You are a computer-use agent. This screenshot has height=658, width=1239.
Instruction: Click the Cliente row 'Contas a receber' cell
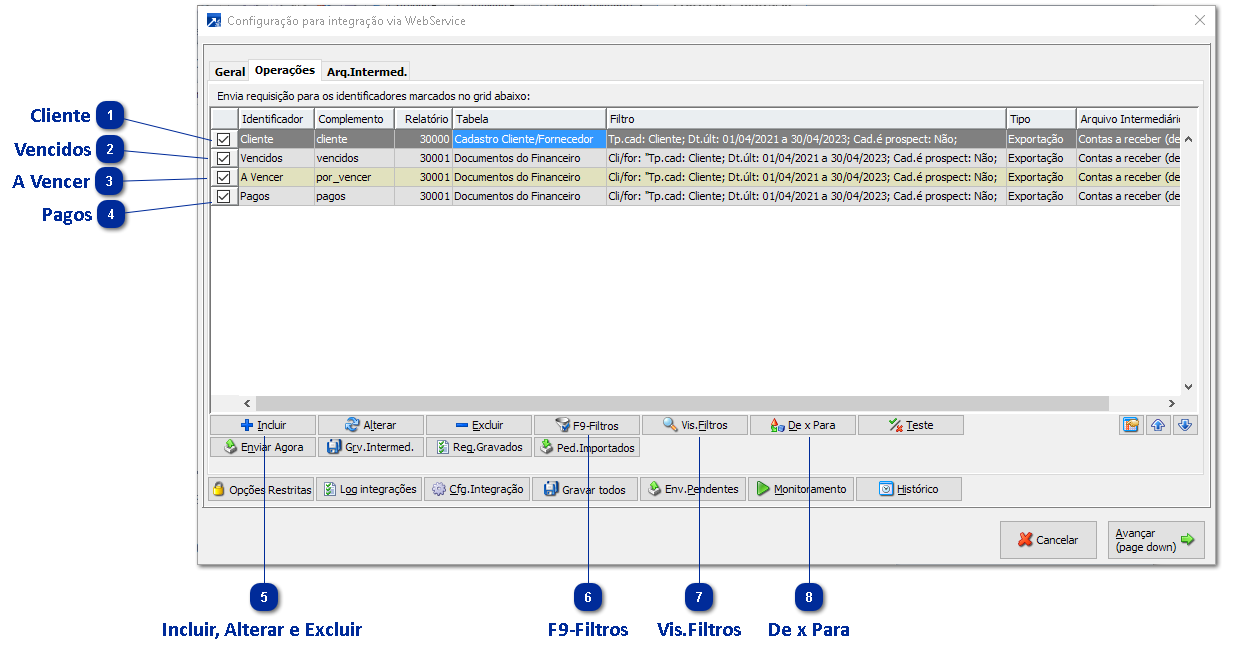(x=1129, y=139)
